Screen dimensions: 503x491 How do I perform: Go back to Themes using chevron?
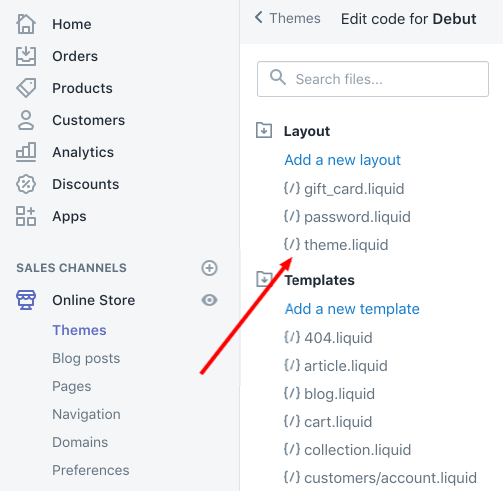258,17
